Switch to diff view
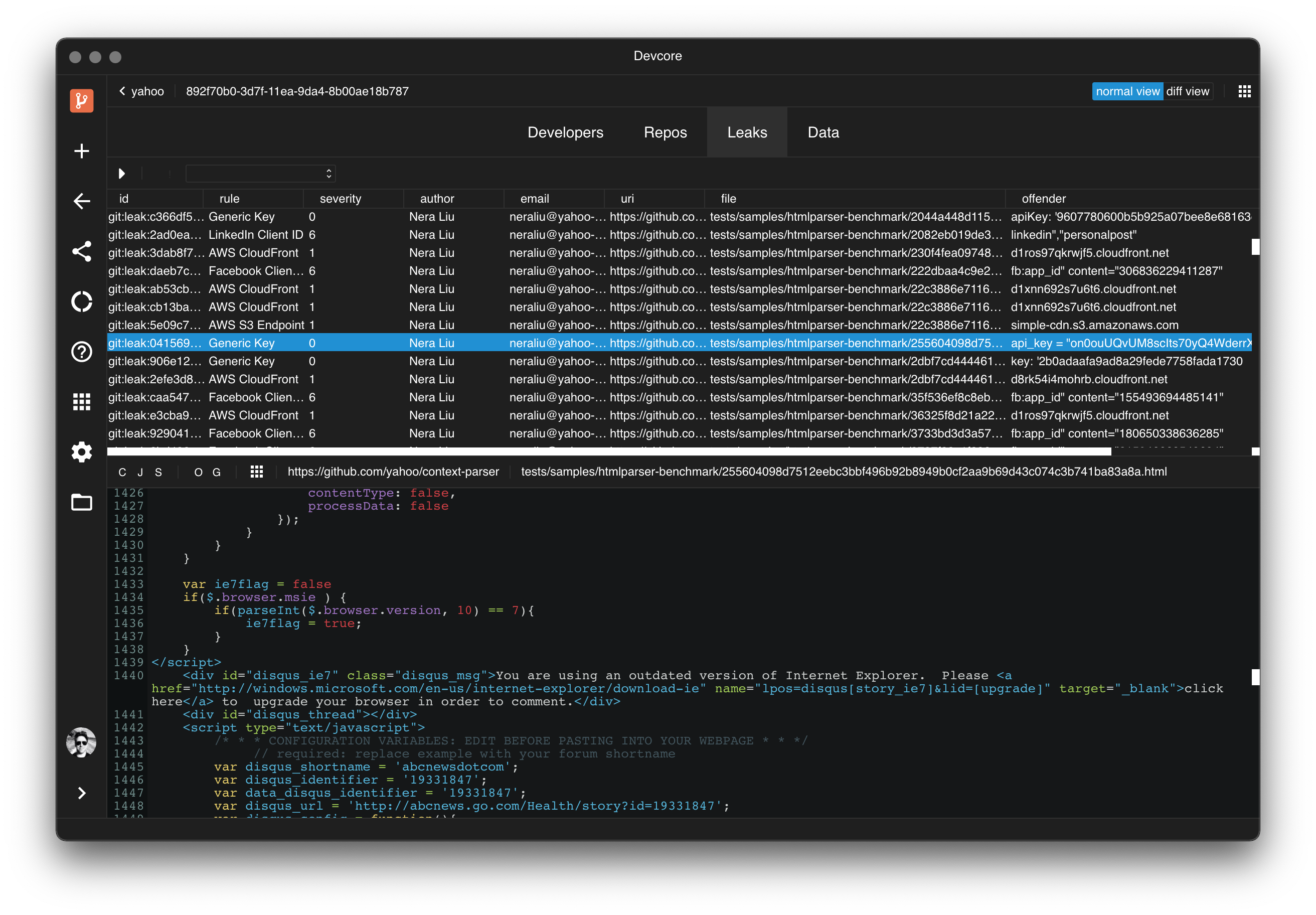This screenshot has width=1316, height=915. pos(1187,91)
